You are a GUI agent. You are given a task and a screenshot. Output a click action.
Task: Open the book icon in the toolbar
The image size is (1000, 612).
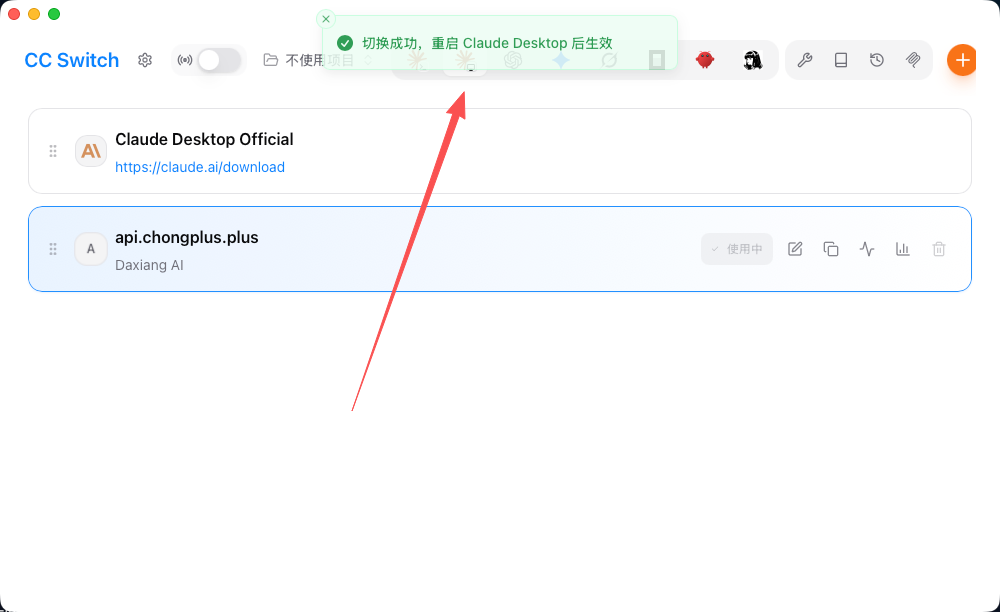(841, 60)
